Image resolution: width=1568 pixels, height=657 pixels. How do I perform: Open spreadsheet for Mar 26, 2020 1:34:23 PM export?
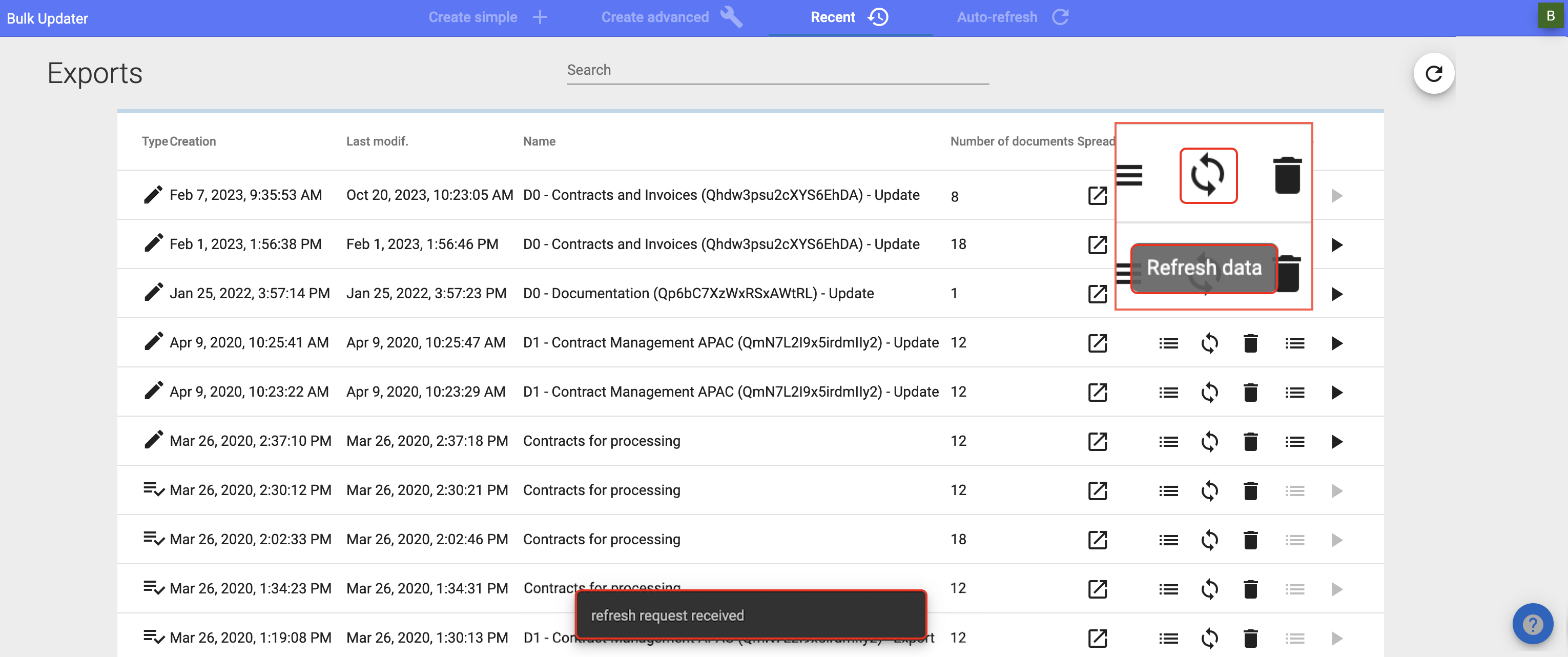1097,589
